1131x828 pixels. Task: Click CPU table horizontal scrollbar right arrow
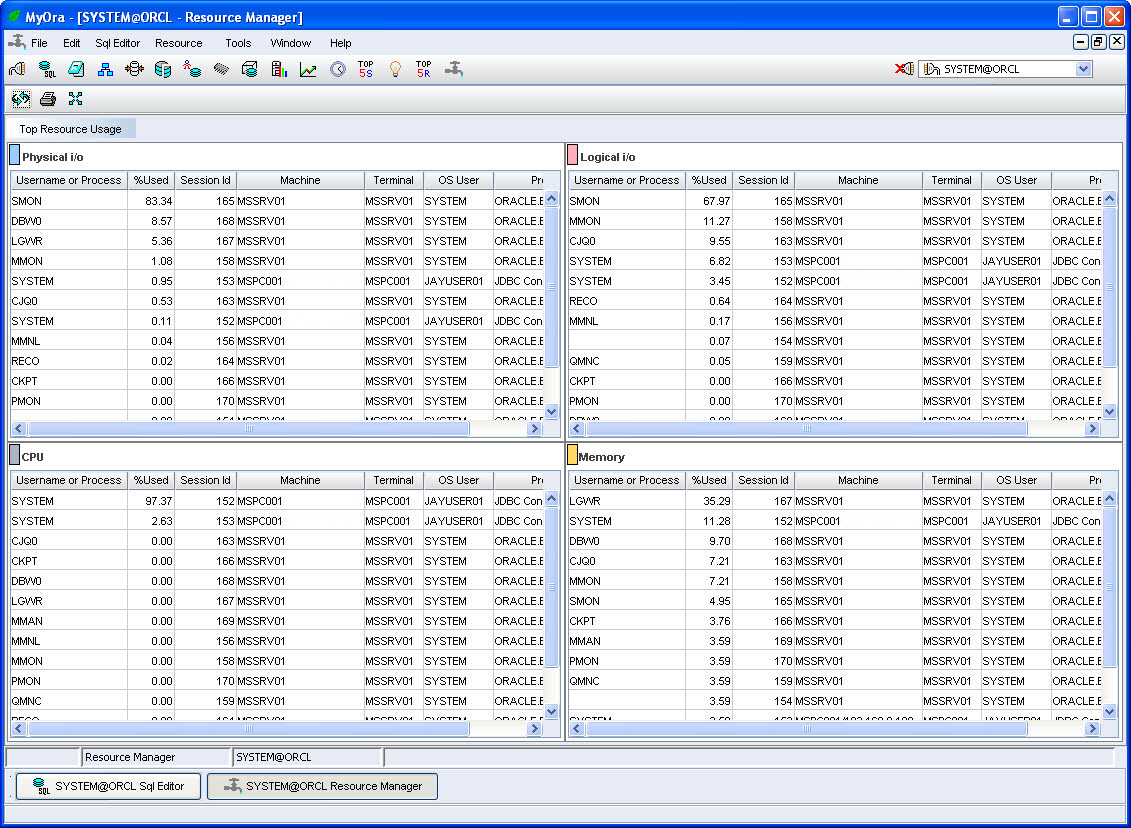(534, 728)
